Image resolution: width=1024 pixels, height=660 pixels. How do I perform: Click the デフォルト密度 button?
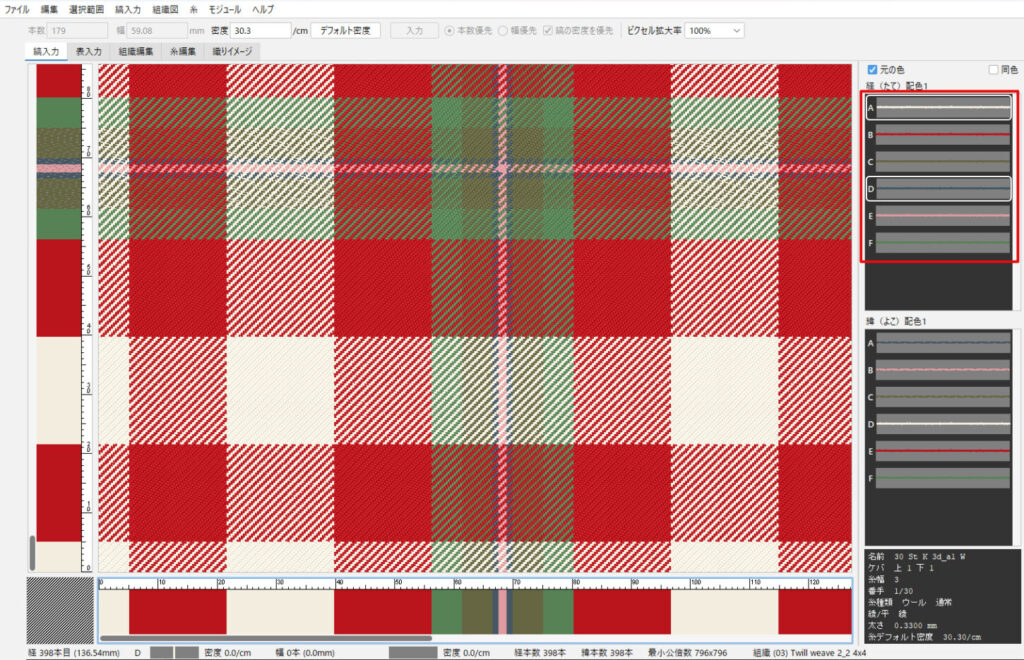click(x=346, y=30)
